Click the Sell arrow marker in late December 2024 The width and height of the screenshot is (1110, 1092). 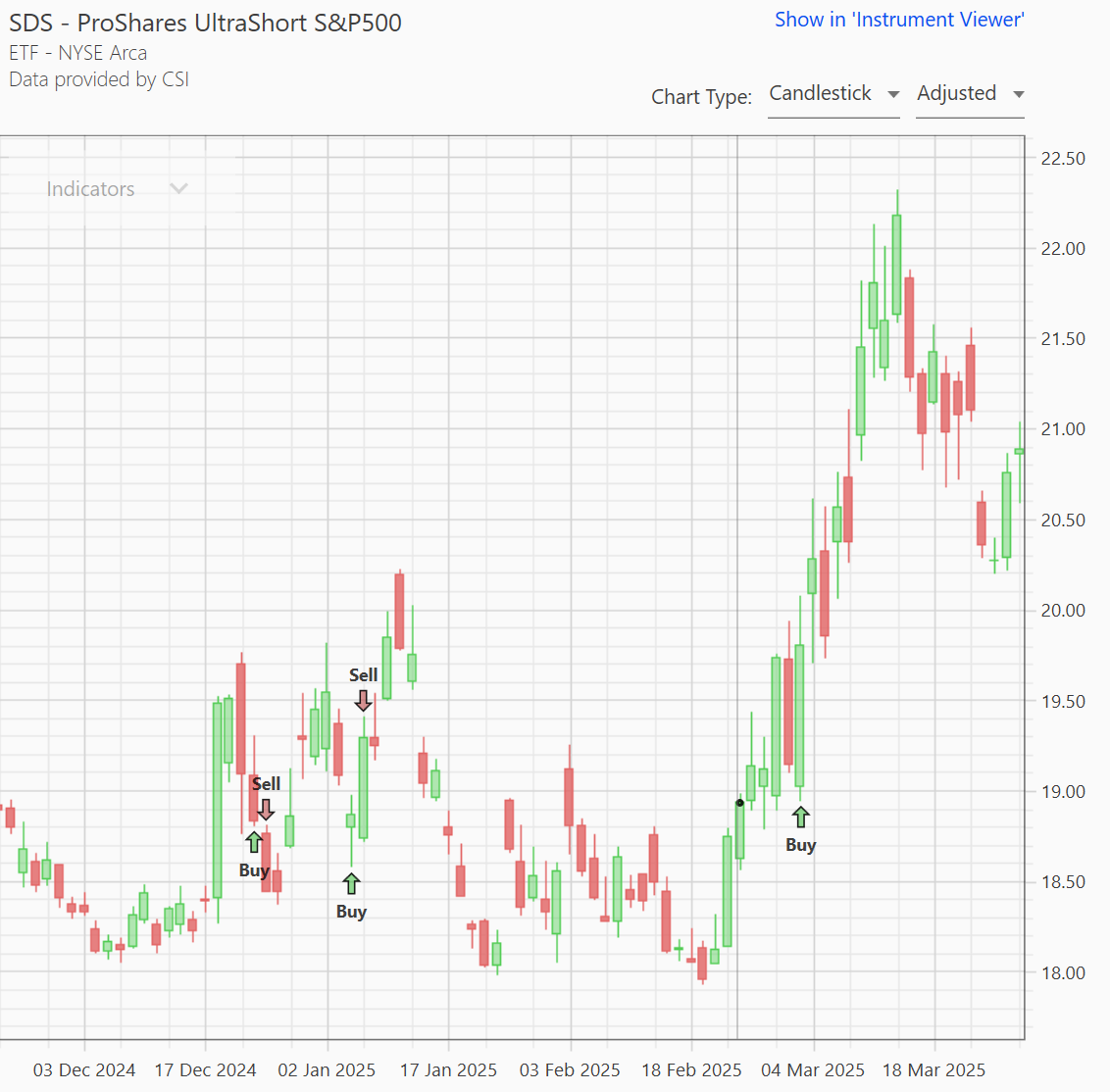pyautogui.click(x=266, y=810)
